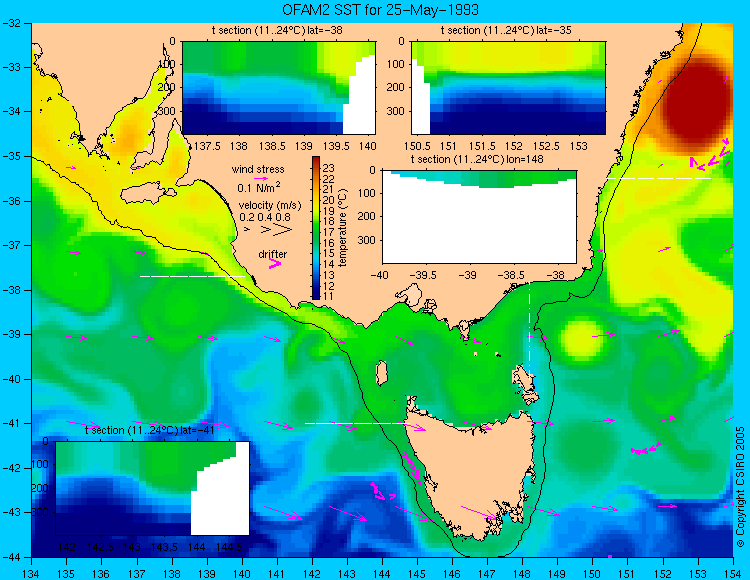Click the largest velocity arrowhead in legend

point(283,230)
